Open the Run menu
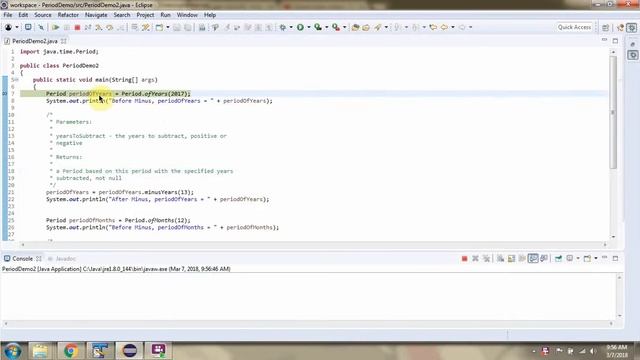 click(x=165, y=15)
